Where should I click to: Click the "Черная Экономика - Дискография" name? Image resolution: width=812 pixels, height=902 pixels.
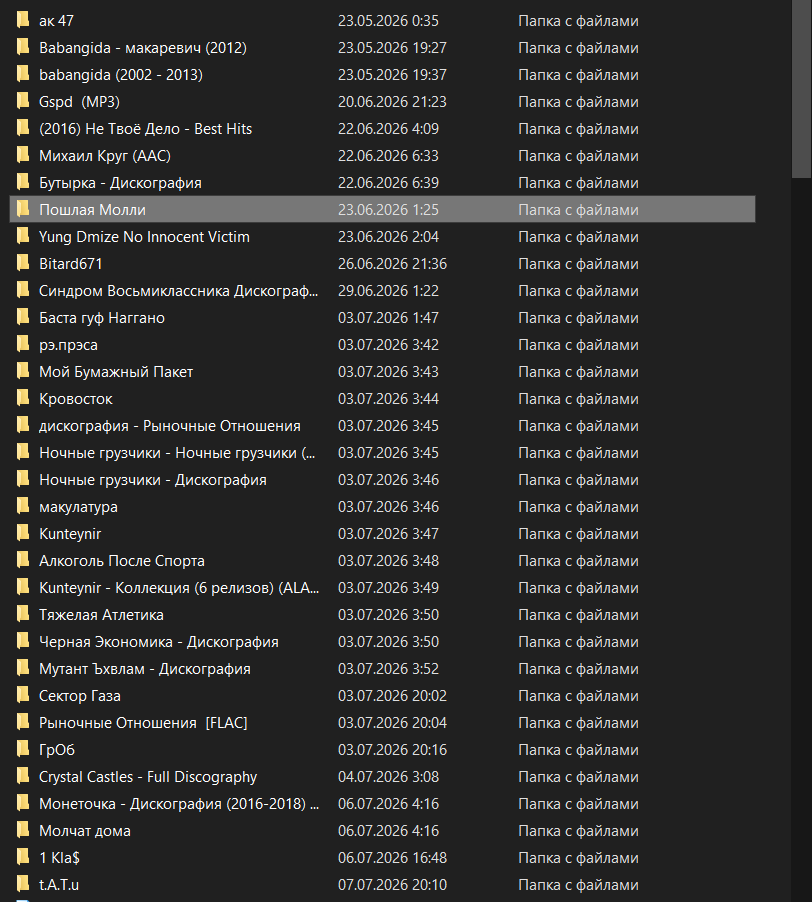click(x=159, y=642)
